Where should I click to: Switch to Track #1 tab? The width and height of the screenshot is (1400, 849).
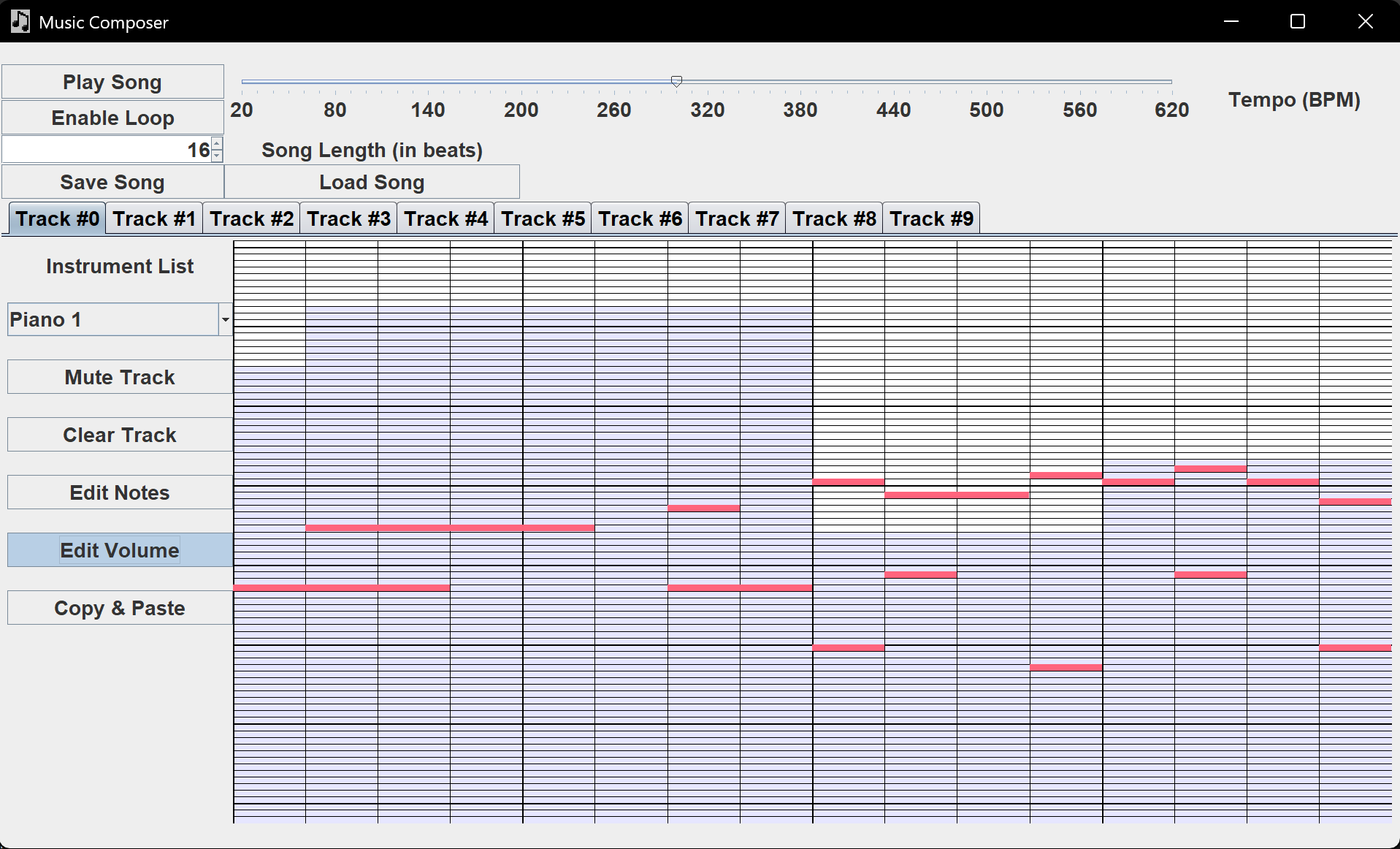tap(154, 218)
